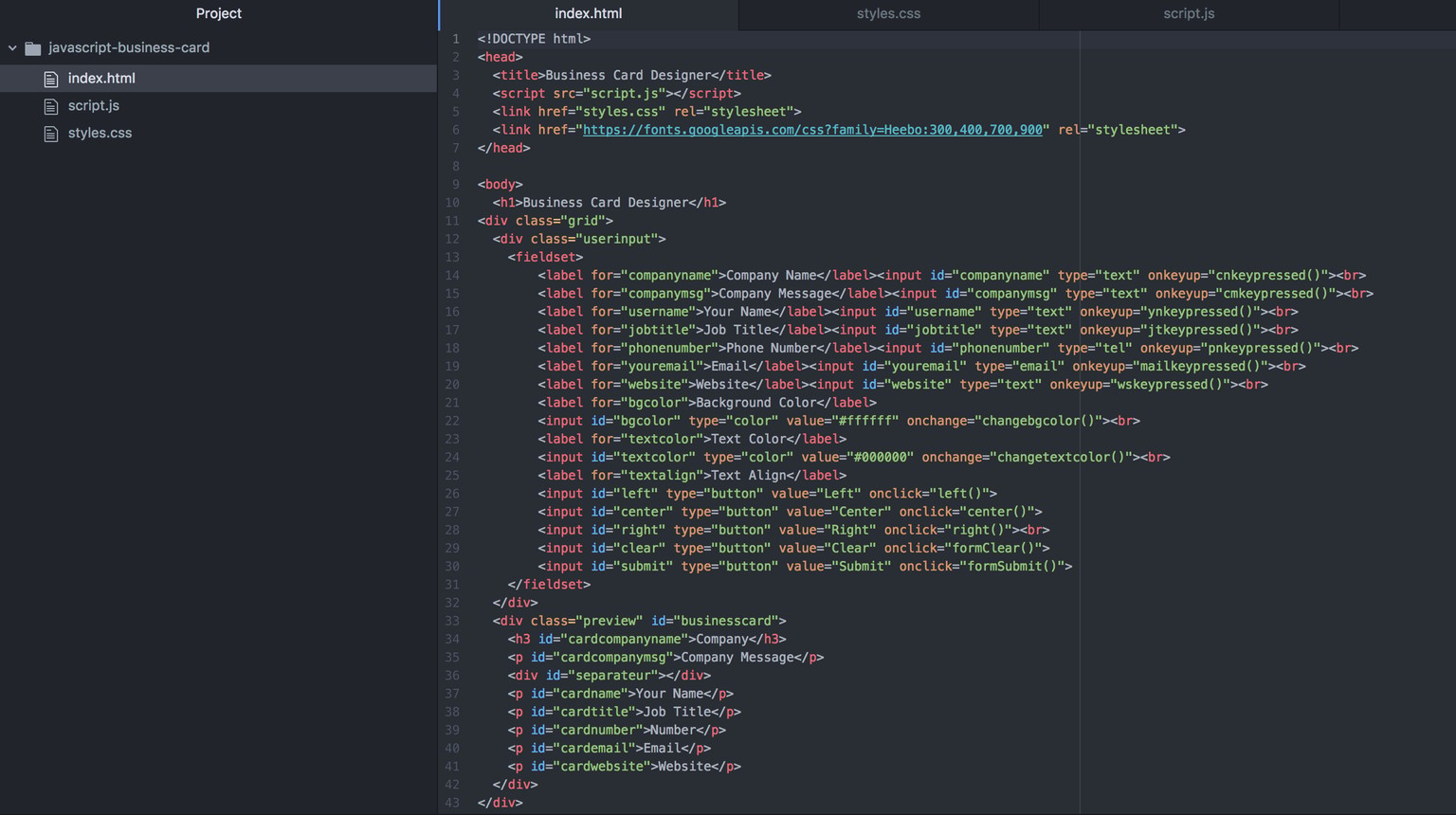Screen dimensions: 1456x815
Task: Click the 'Phone Number' label text
Action: coord(772,348)
